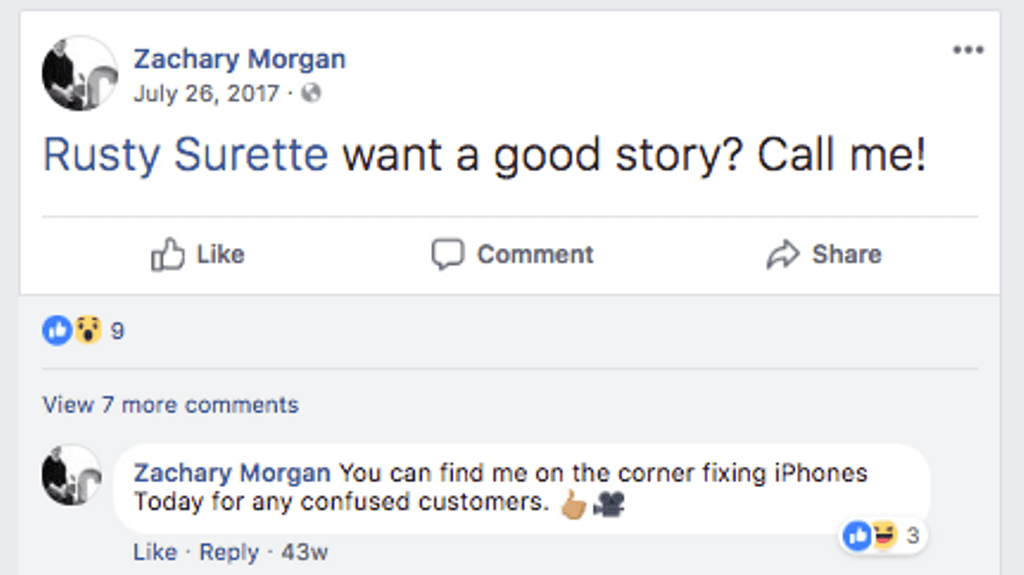This screenshot has height=575, width=1024.
Task: Open the post options three-dot menu
Action: coord(967,50)
